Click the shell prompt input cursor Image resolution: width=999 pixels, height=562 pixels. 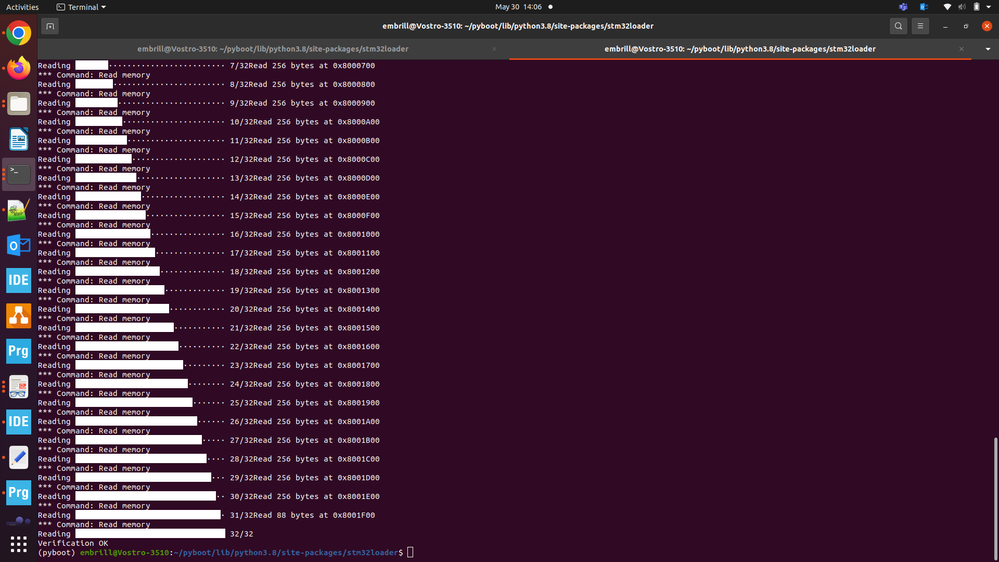410,552
